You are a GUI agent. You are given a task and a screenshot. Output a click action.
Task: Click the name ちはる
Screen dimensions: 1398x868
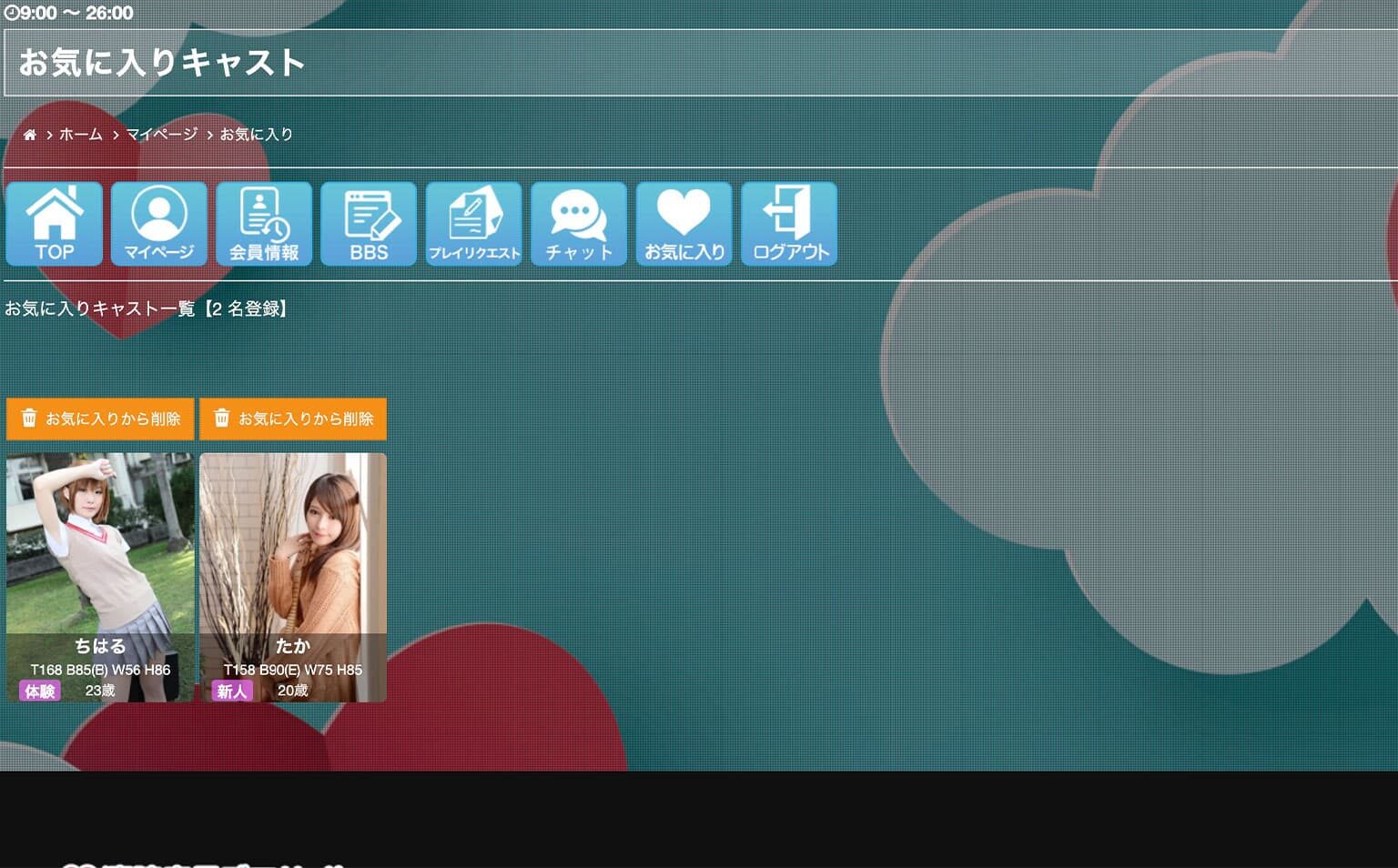[100, 646]
